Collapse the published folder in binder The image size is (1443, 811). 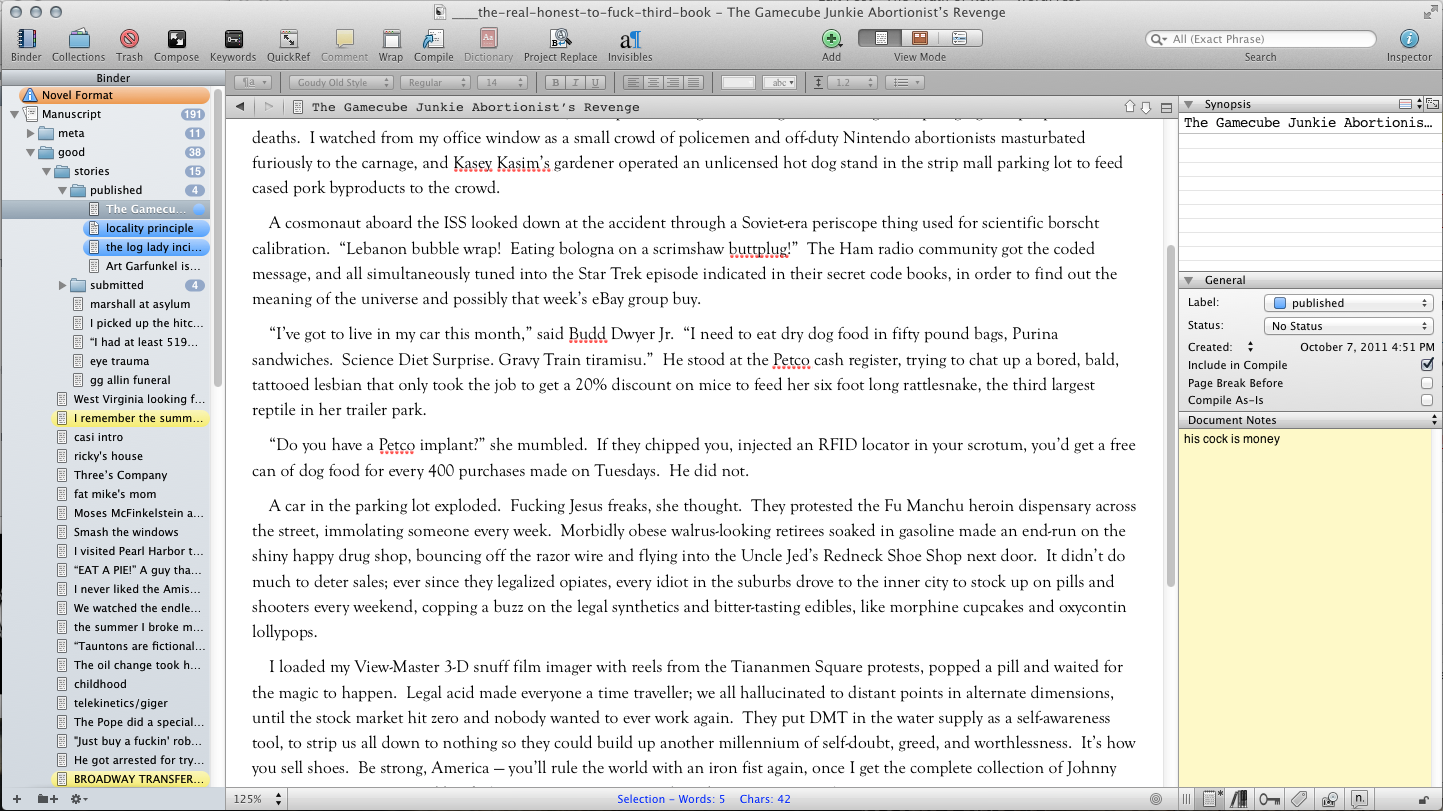(63, 190)
